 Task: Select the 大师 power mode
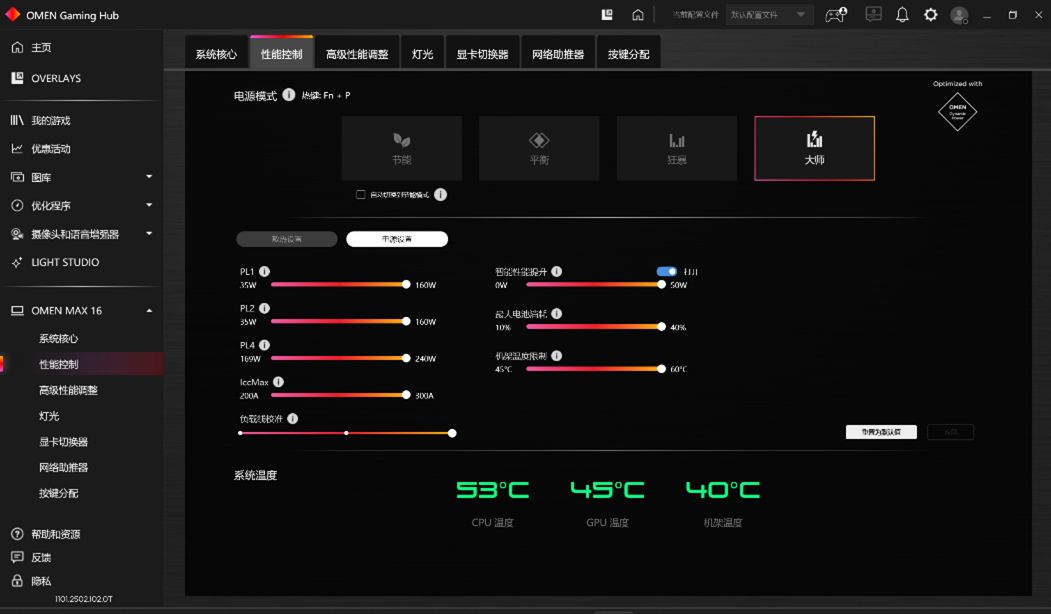(814, 148)
